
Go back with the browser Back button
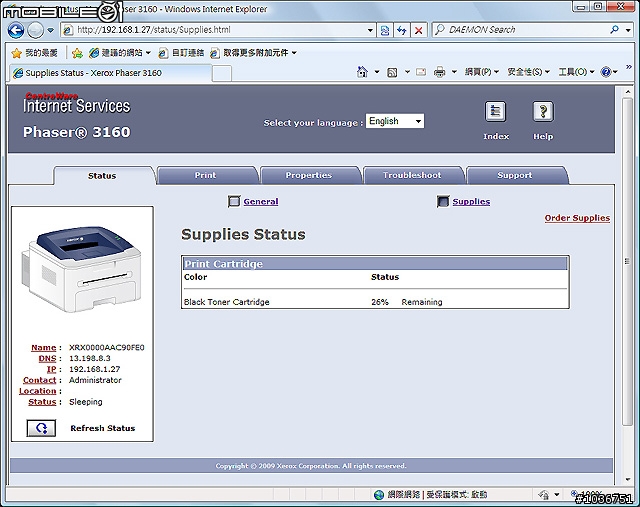(x=16, y=30)
